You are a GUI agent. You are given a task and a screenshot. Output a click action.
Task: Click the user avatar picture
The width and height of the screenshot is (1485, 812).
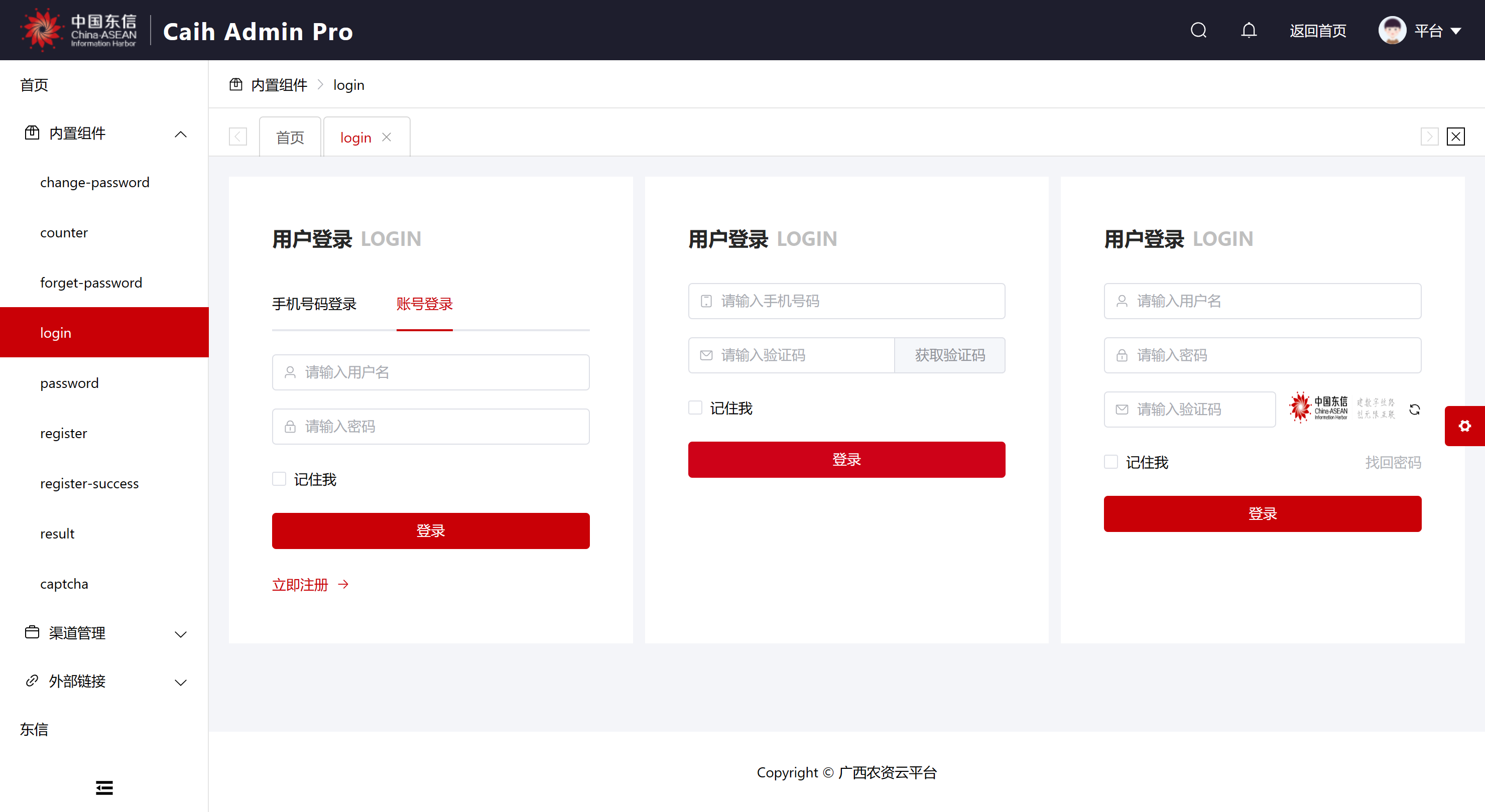[x=1392, y=31]
